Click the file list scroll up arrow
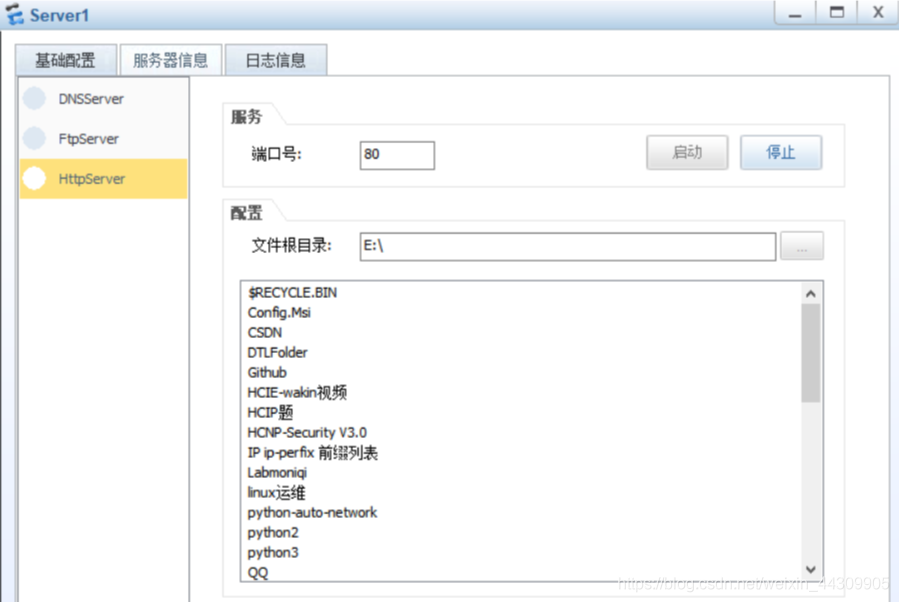Image resolution: width=899 pixels, height=602 pixels. pos(810,294)
